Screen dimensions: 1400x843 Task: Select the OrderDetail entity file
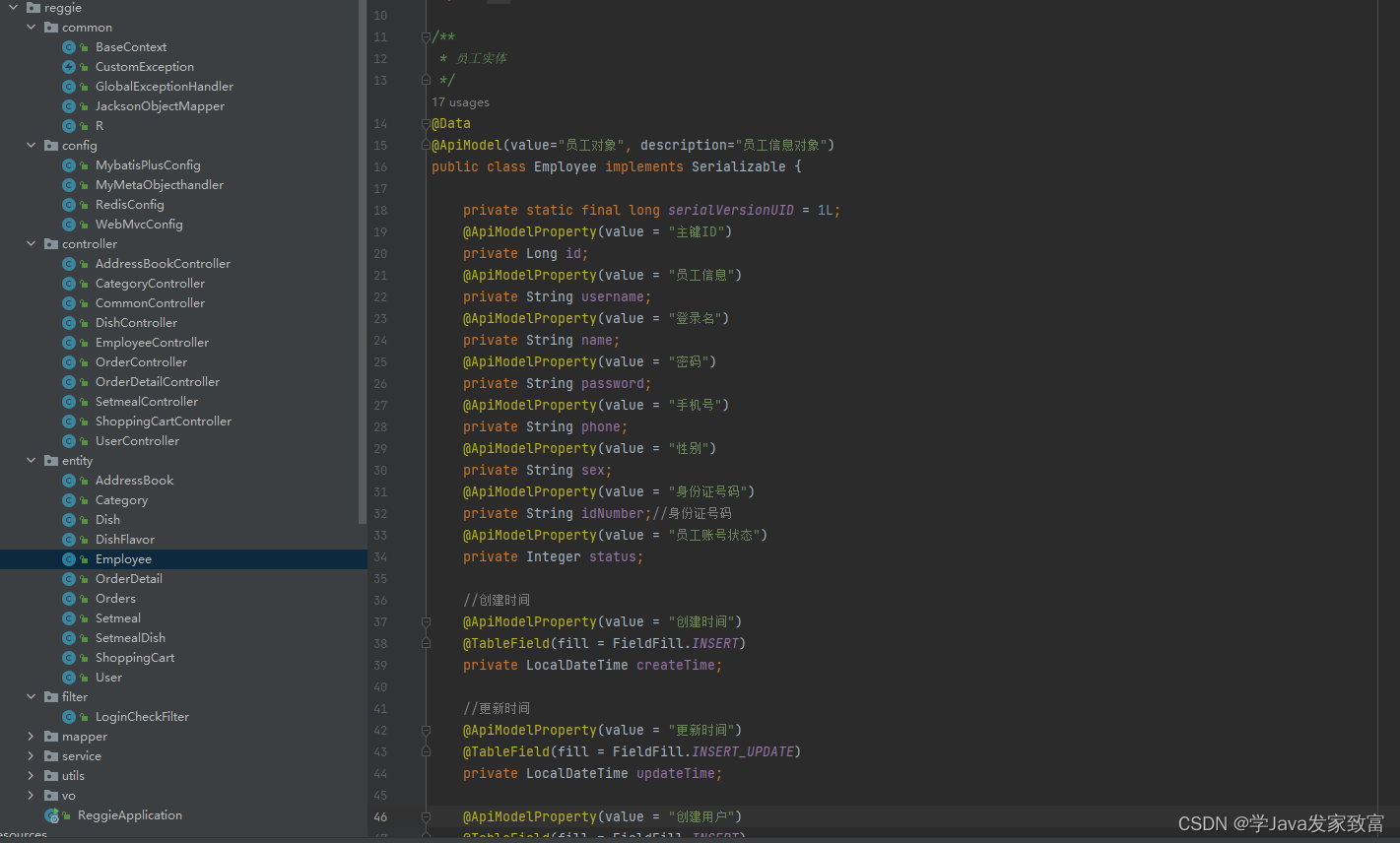point(129,579)
